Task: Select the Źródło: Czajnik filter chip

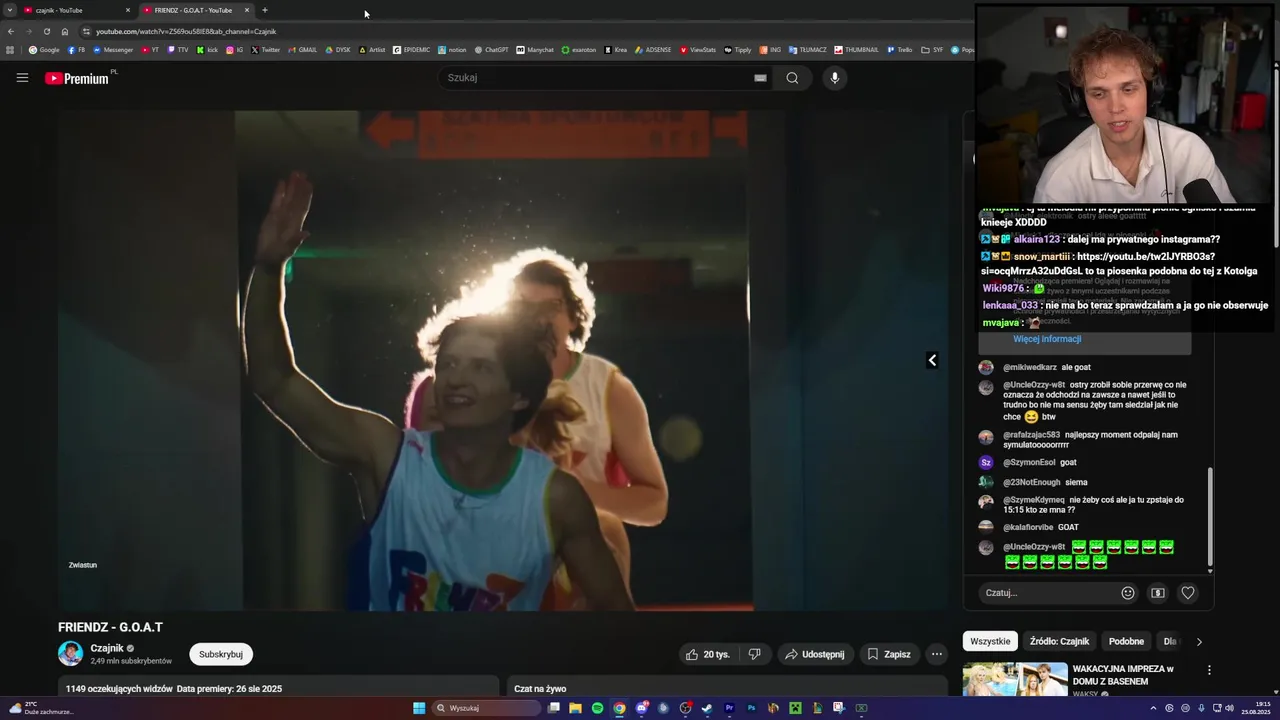Action: [x=1059, y=641]
